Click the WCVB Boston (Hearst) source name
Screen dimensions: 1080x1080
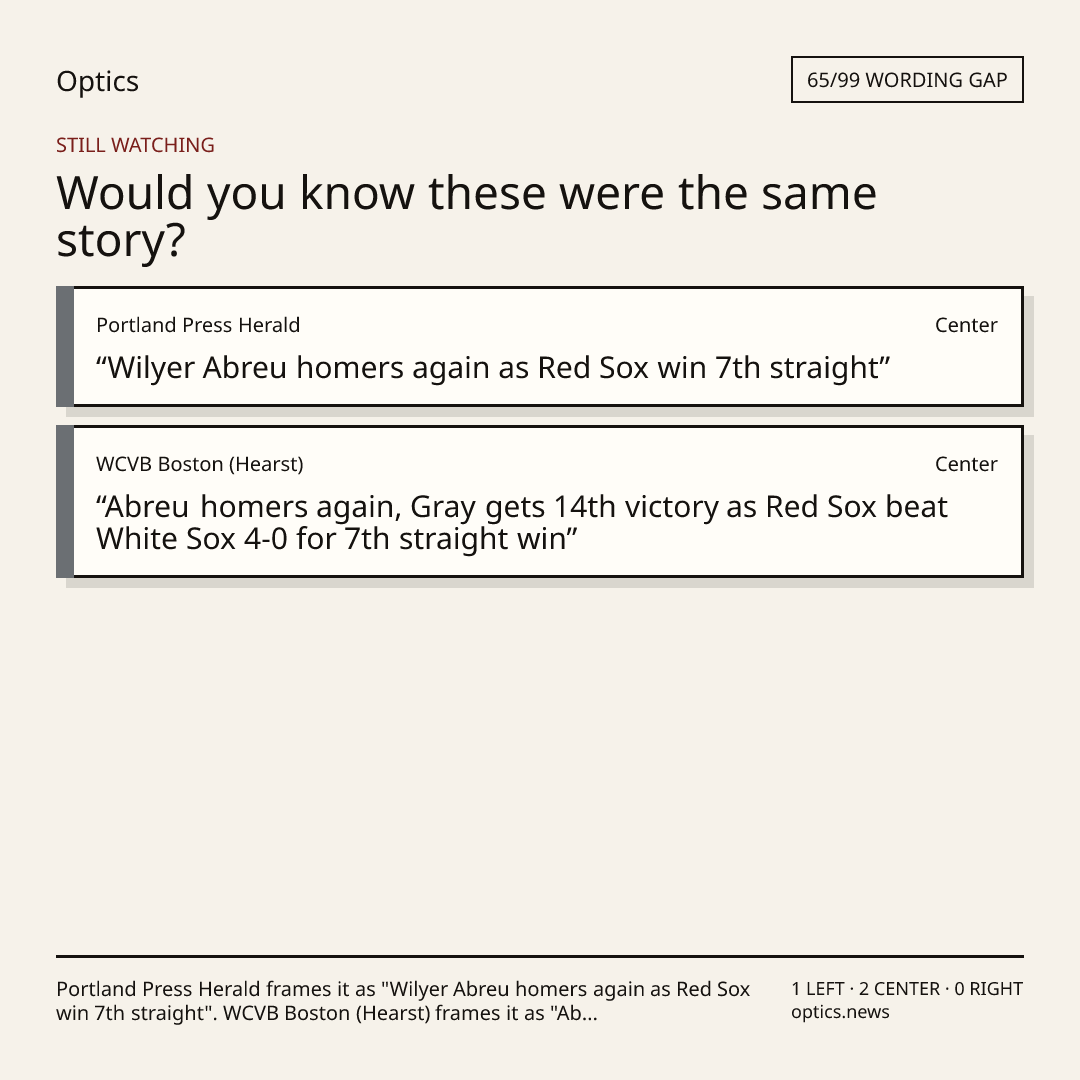click(x=200, y=464)
